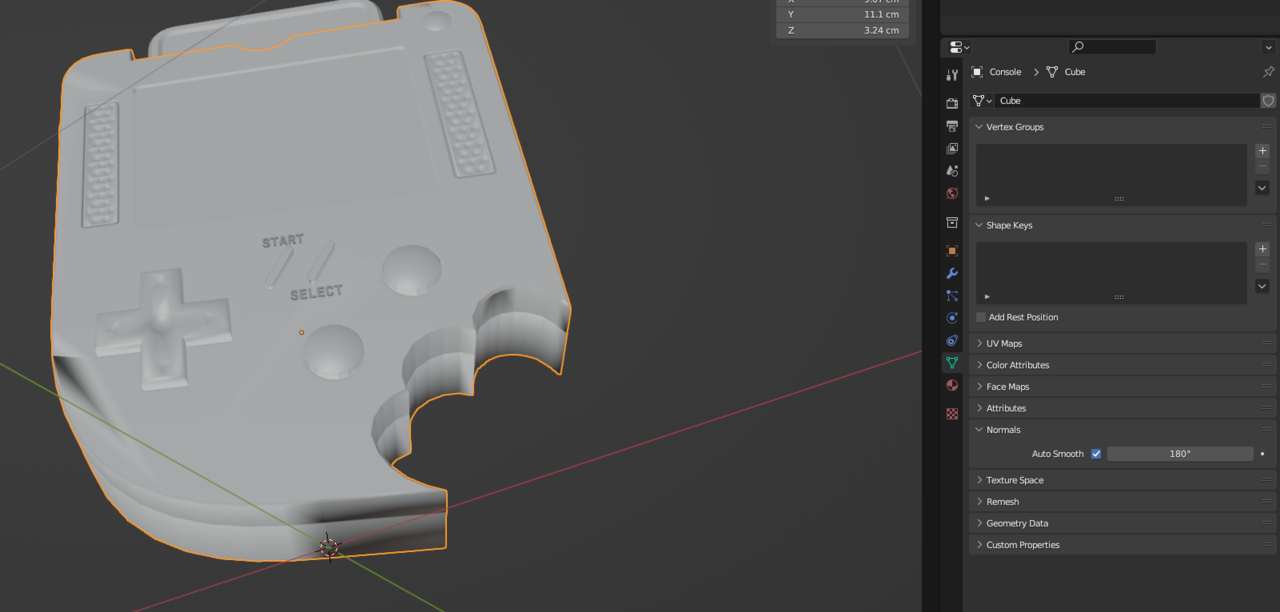Screen dimensions: 1280x612
Task: Expand the Remesh panel
Action: pos(979,502)
